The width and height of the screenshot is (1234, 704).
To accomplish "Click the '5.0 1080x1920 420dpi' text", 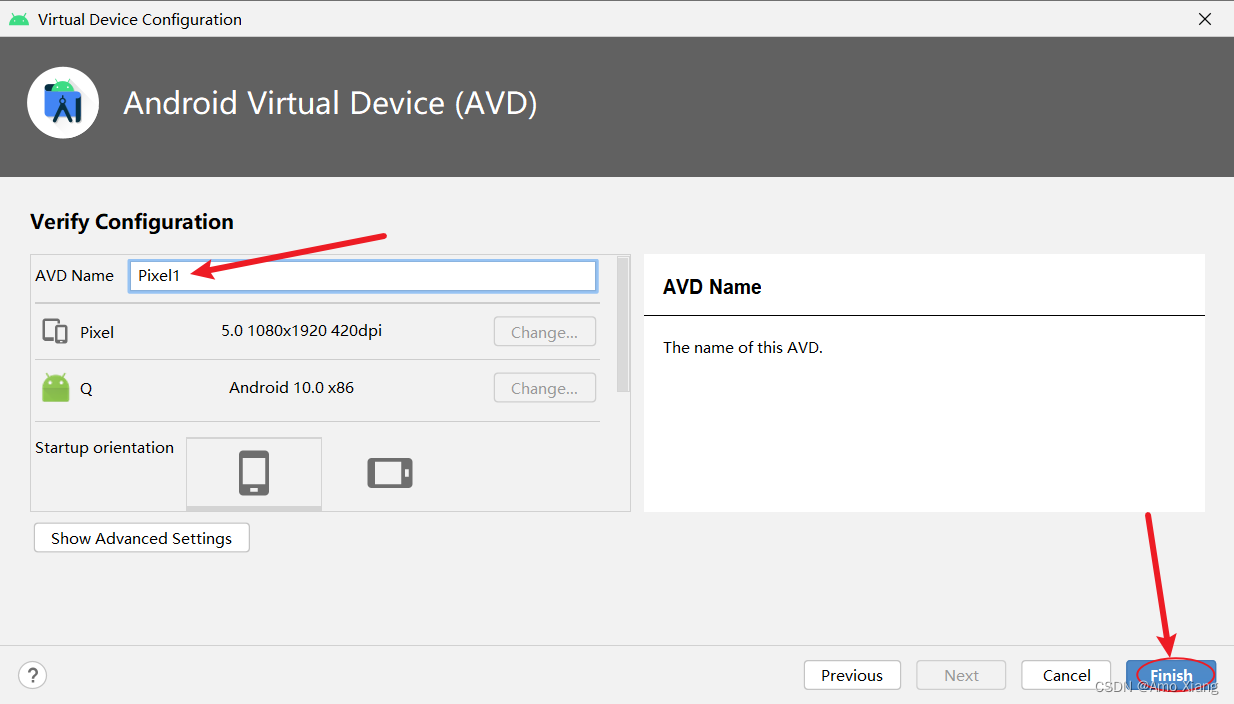I will [x=302, y=331].
